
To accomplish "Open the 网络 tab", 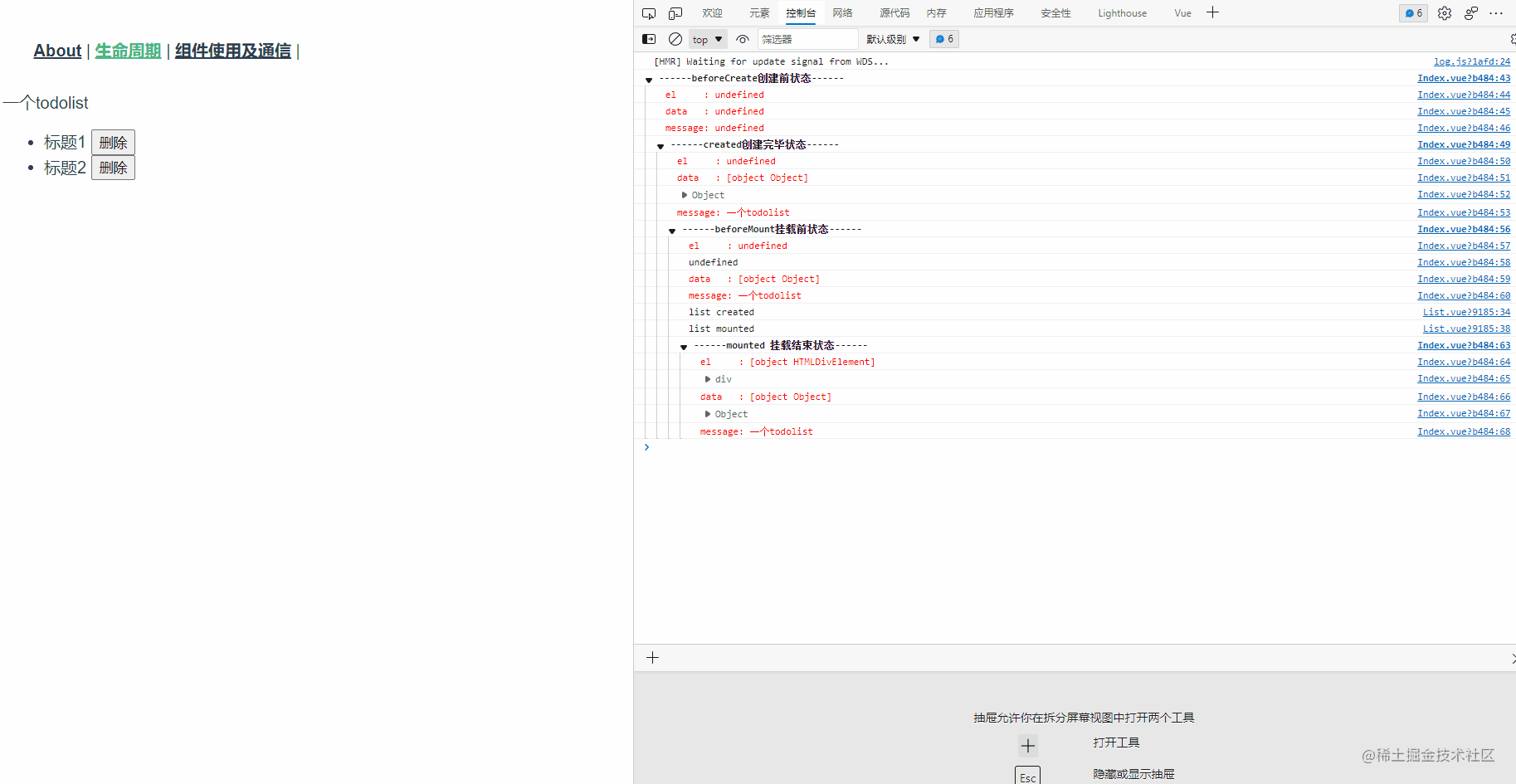I will coord(842,13).
